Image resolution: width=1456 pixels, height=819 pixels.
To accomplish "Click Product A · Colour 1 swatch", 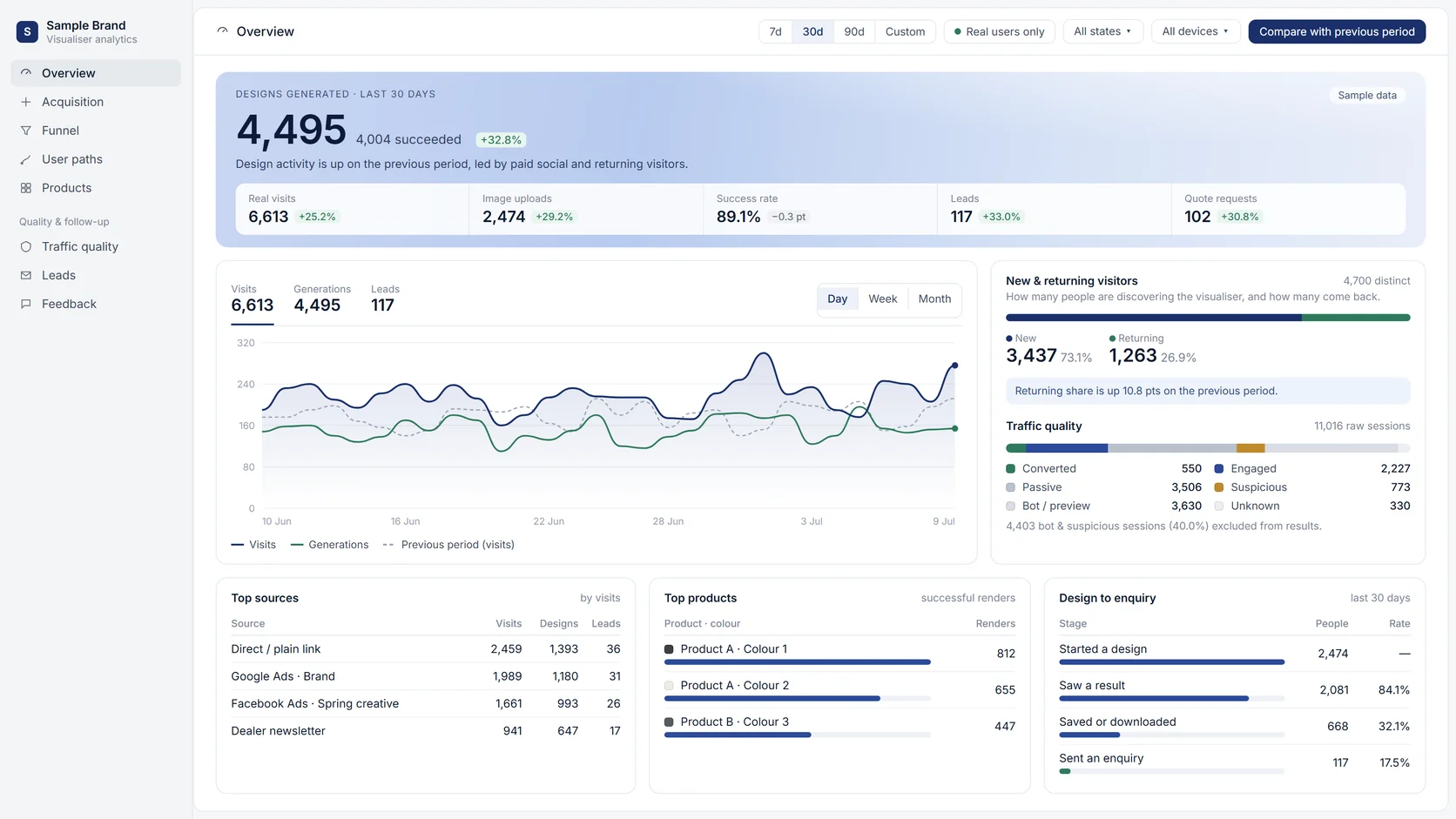I will coord(669,649).
